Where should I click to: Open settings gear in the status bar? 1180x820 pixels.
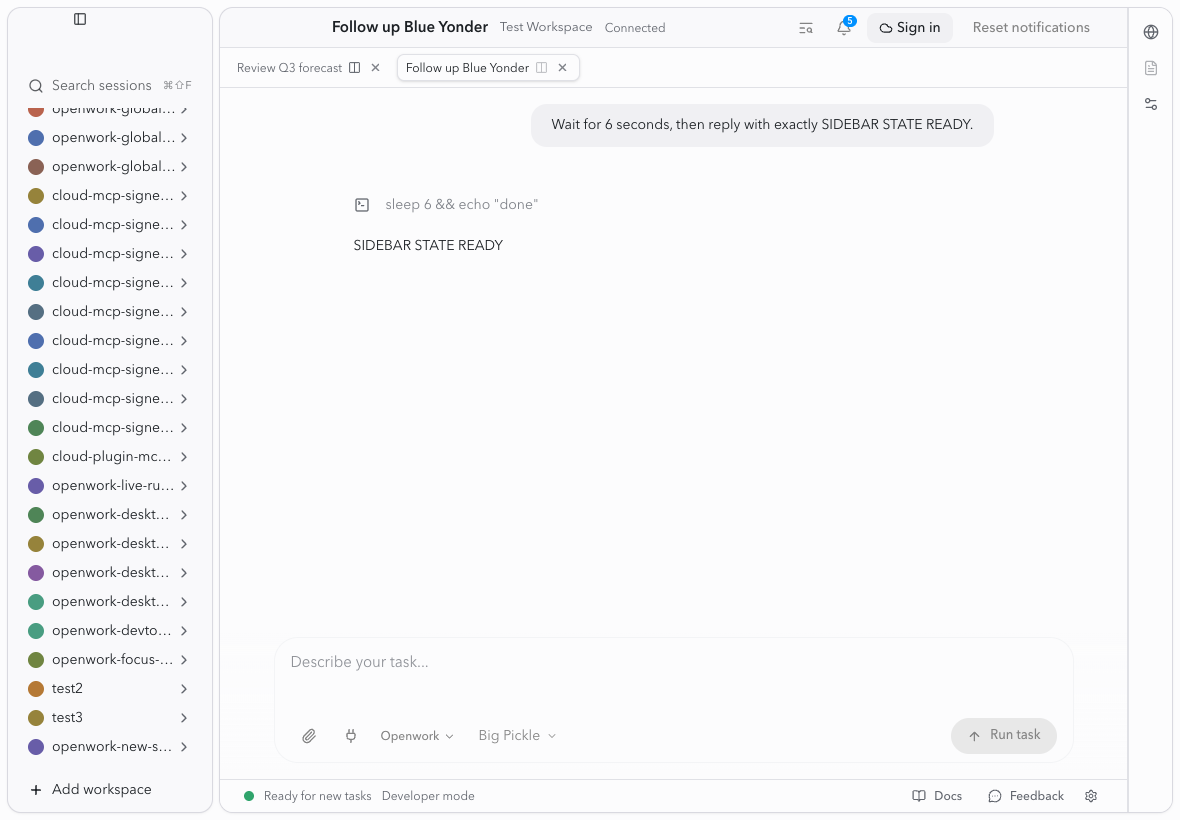pos(1091,796)
